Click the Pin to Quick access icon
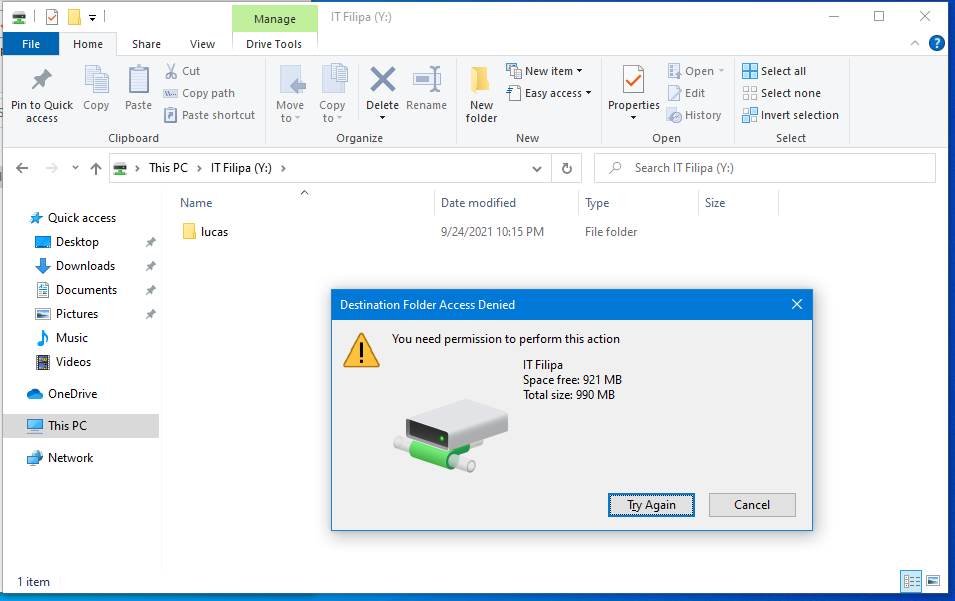 41,81
